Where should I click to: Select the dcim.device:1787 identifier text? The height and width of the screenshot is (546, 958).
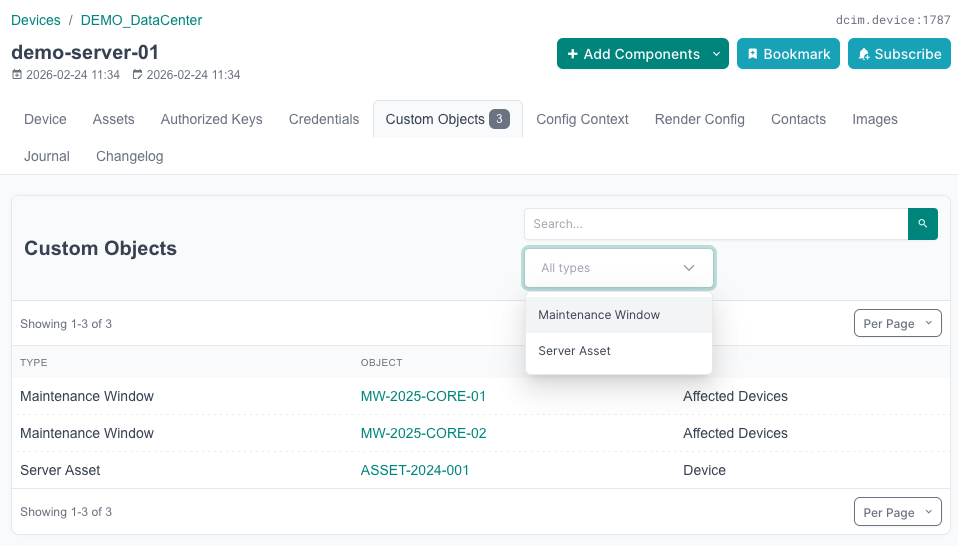893,20
